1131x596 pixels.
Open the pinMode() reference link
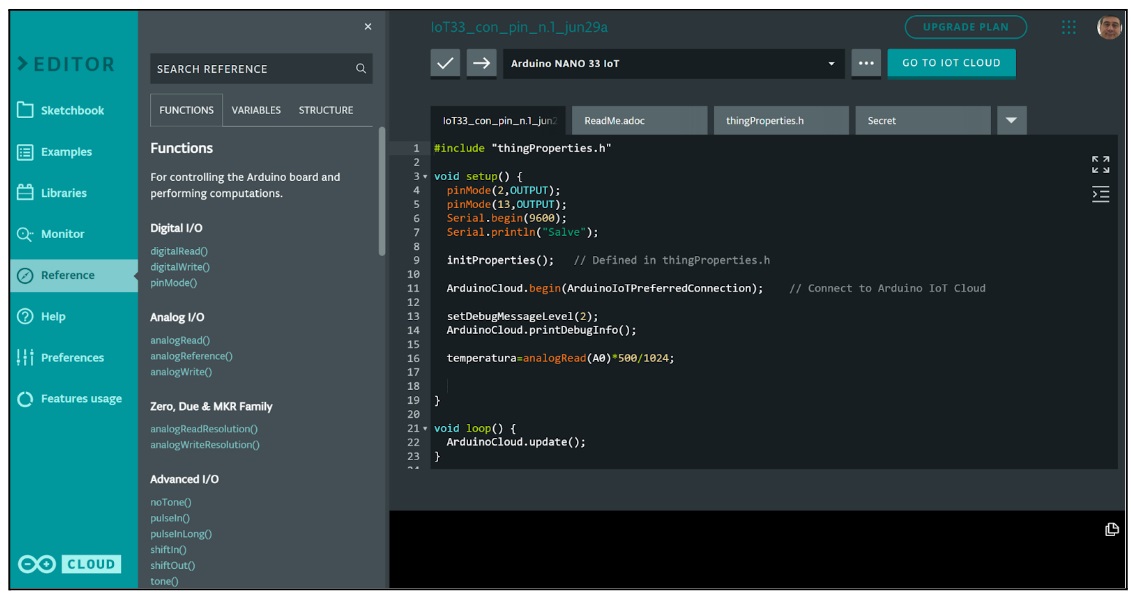tap(173, 283)
